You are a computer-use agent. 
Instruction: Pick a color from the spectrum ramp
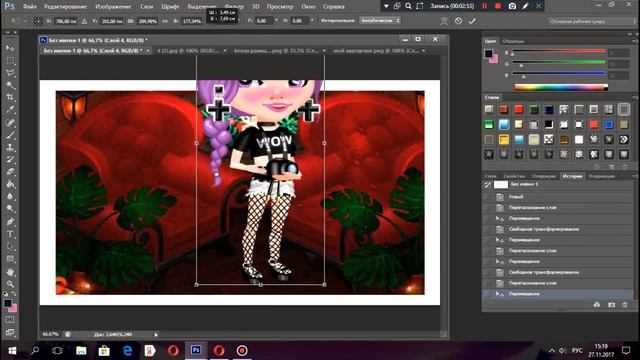pos(561,87)
